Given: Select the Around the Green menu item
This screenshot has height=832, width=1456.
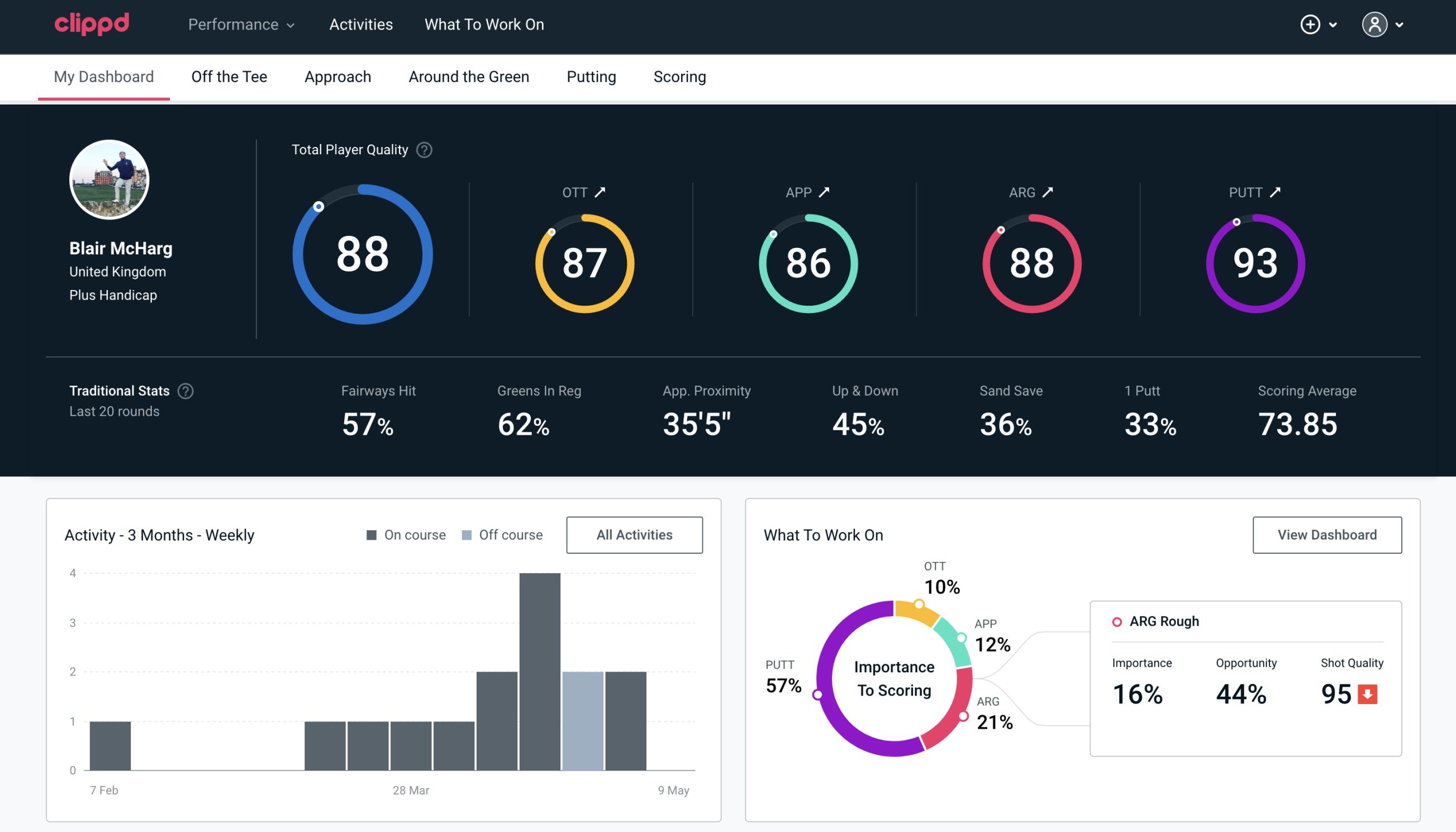Looking at the screenshot, I should pyautogui.click(x=469, y=76).
